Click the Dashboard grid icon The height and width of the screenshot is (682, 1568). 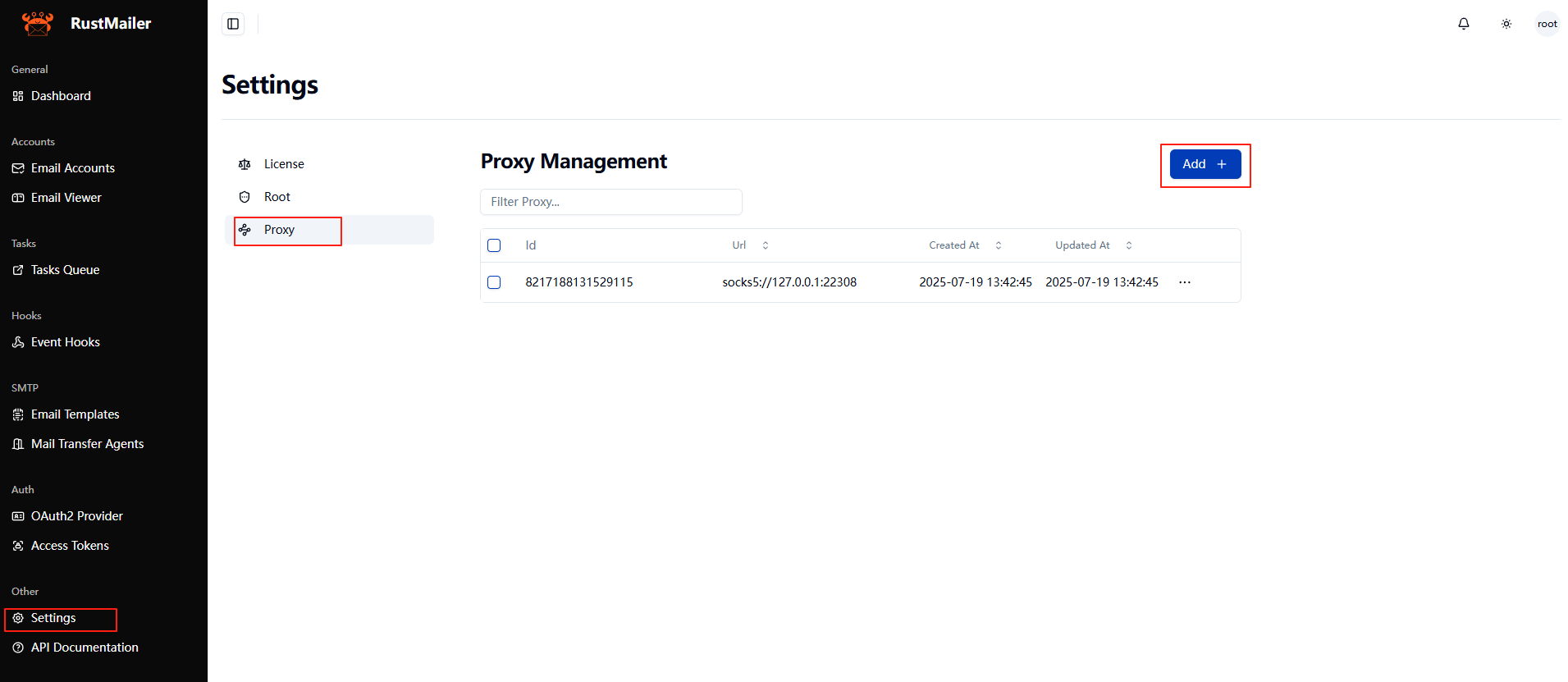(x=18, y=96)
